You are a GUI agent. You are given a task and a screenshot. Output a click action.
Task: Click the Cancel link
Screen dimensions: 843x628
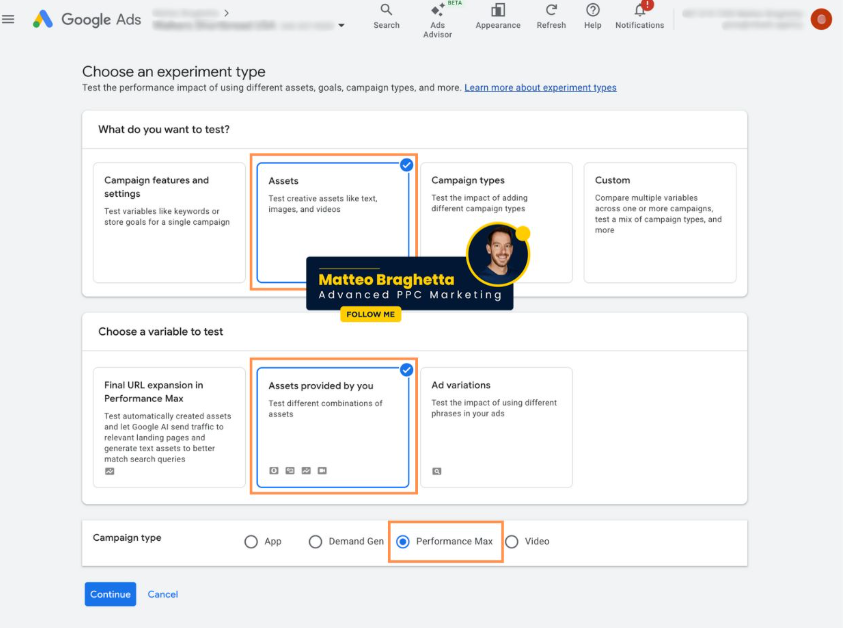coord(163,594)
